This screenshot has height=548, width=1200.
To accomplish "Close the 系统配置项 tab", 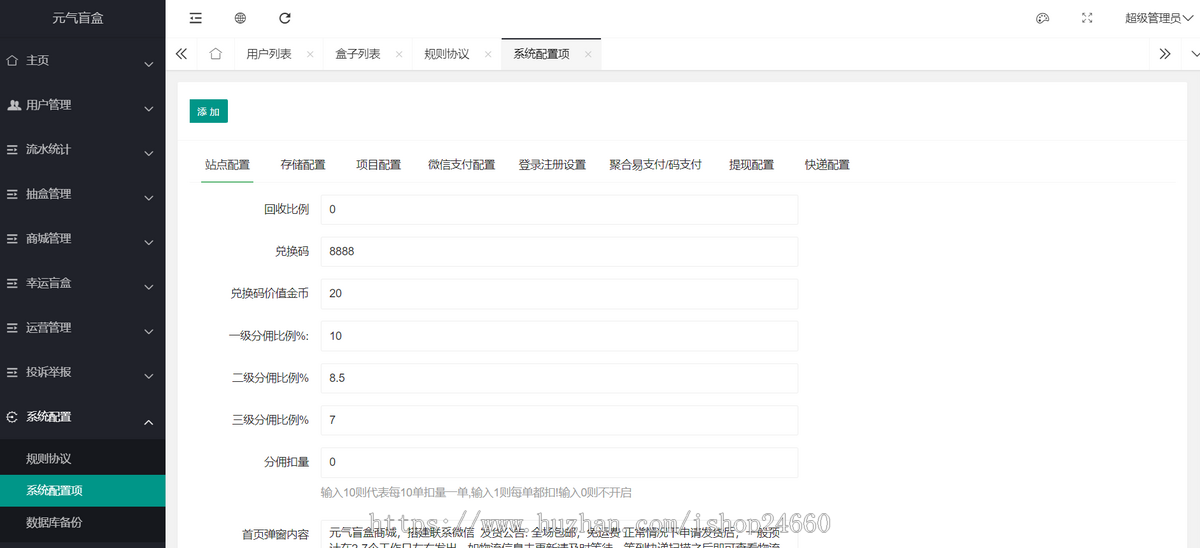I will (588, 55).
